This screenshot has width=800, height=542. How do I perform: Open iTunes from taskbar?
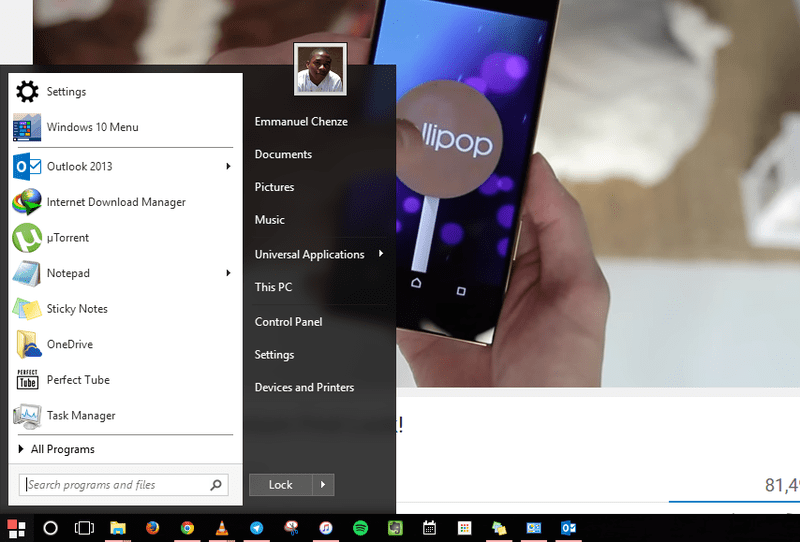(x=326, y=528)
